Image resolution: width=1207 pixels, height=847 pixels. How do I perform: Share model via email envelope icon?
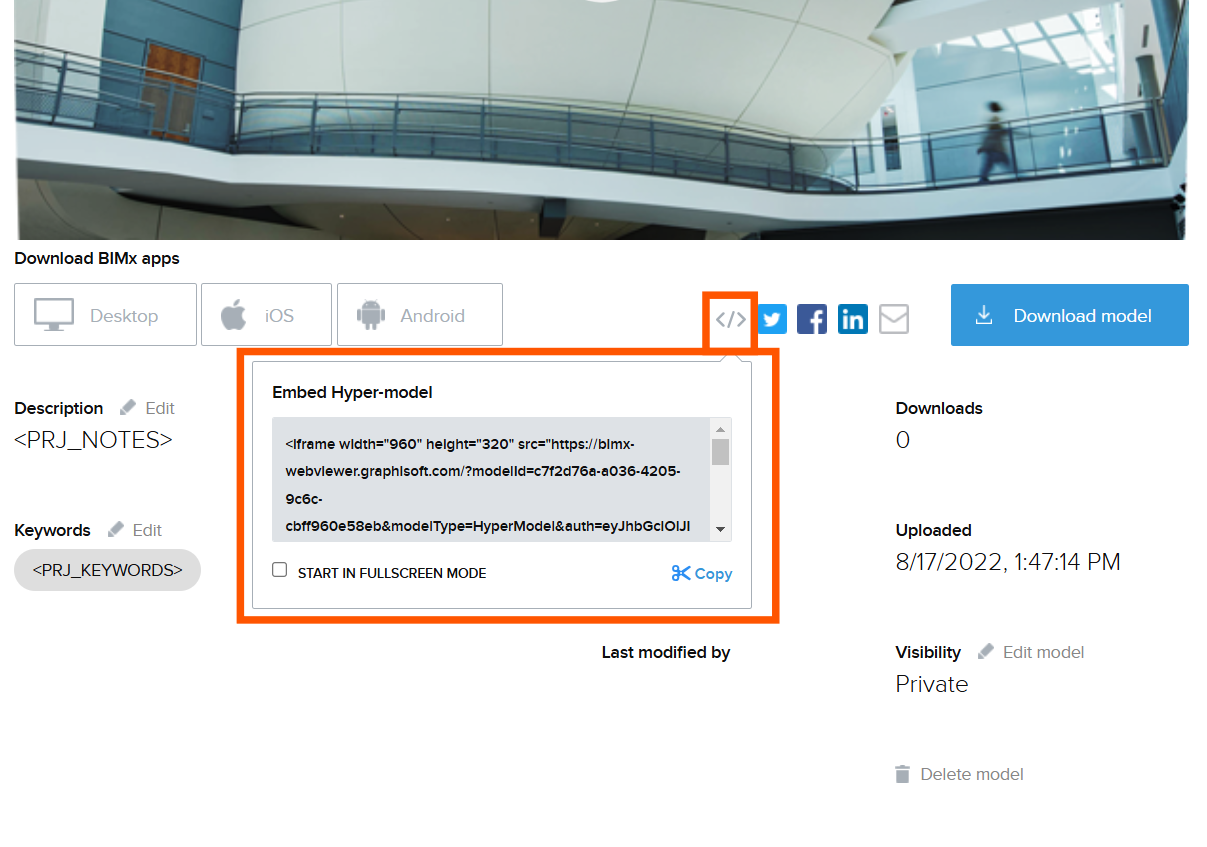pos(894,319)
